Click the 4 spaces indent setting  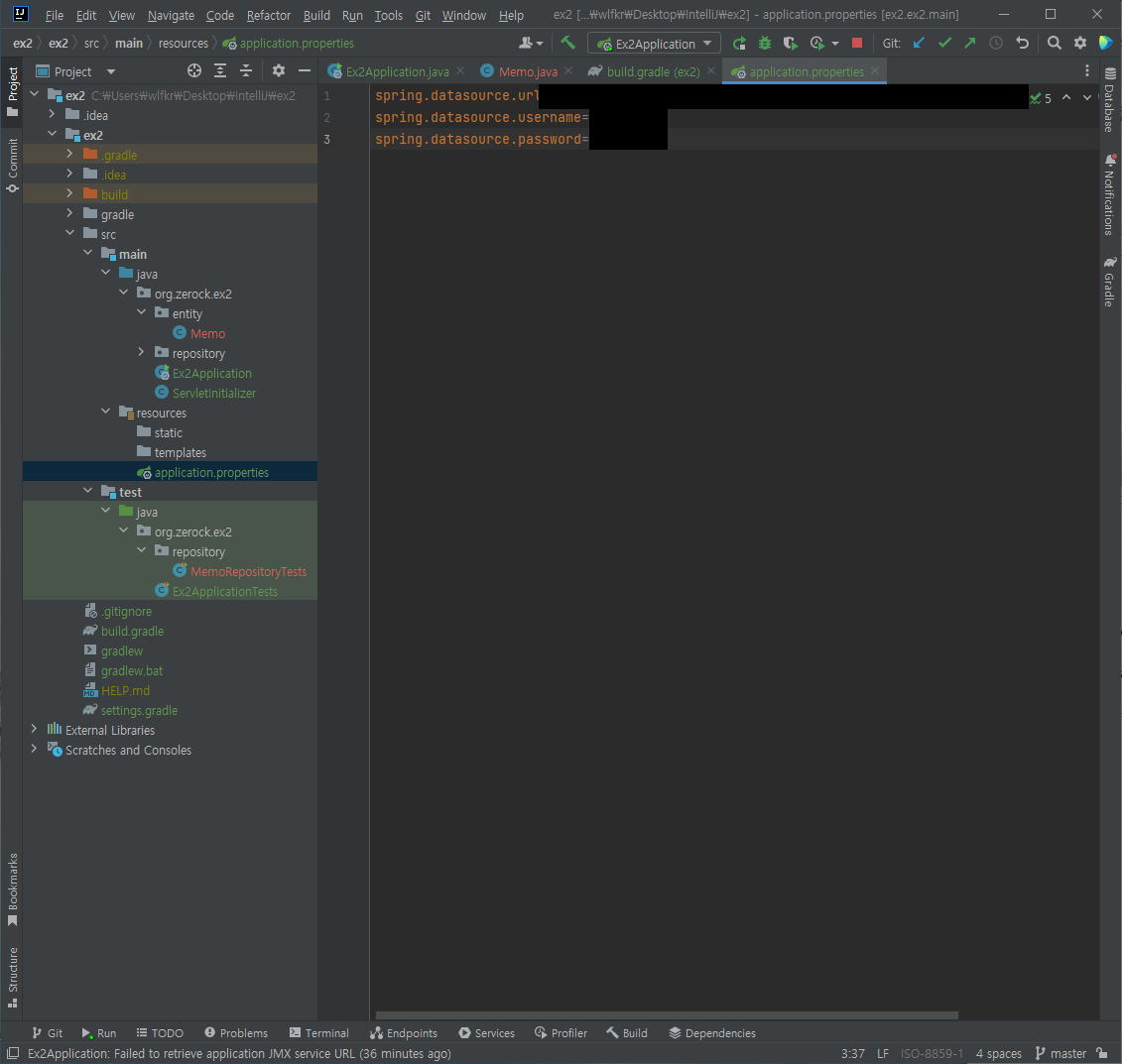[998, 1053]
